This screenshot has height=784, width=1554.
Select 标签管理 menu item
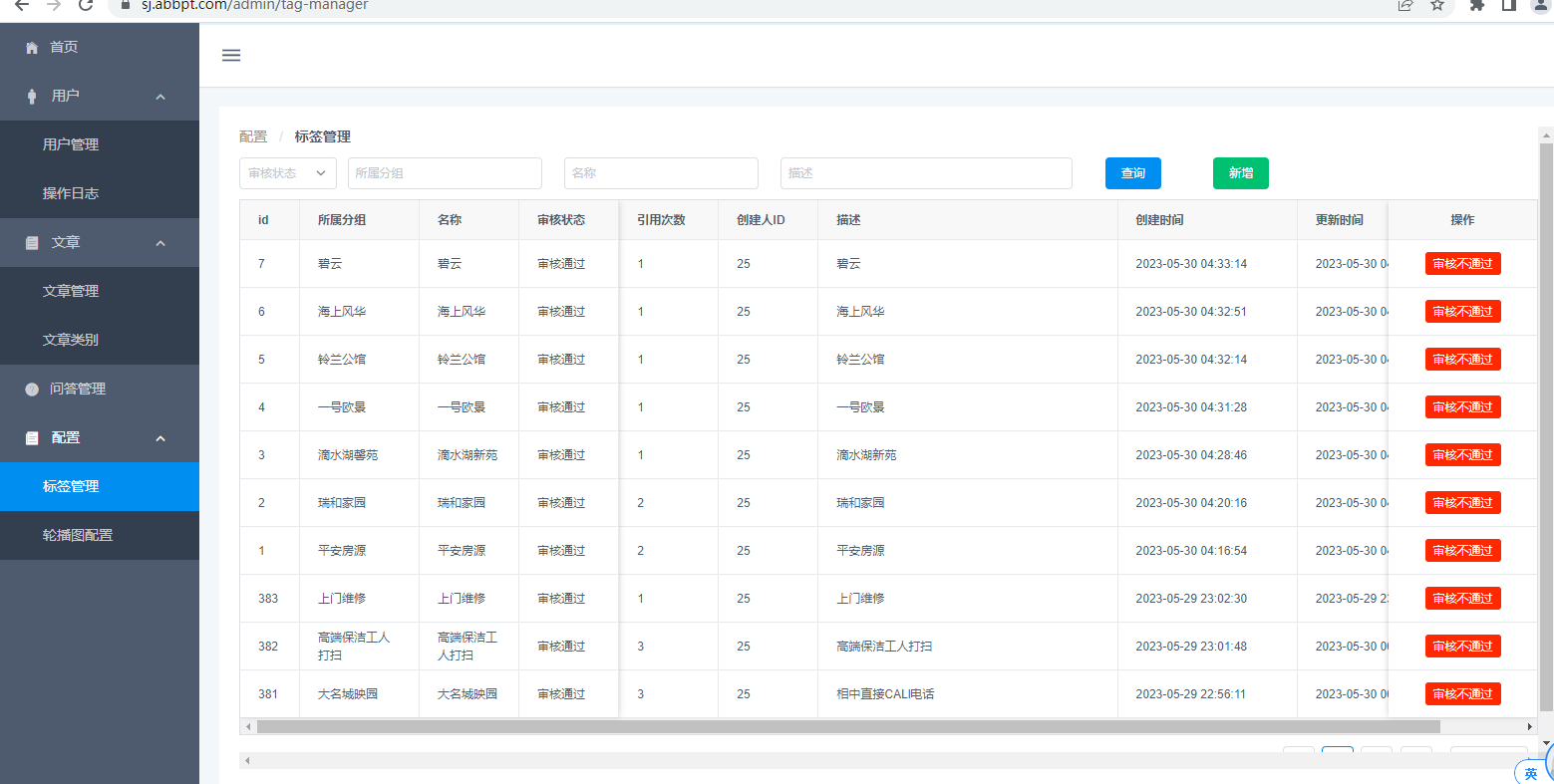(100, 486)
